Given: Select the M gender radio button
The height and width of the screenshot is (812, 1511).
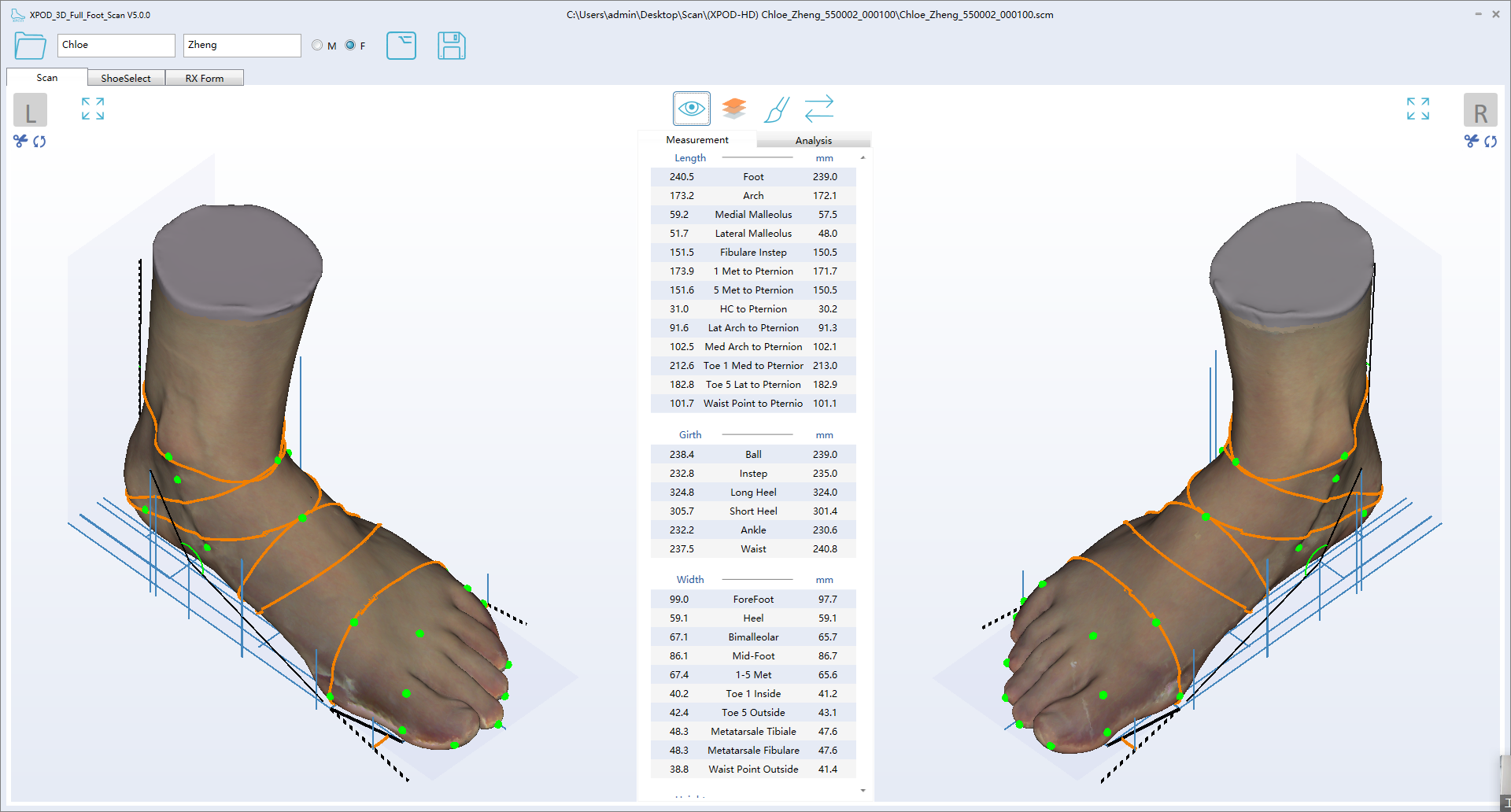Looking at the screenshot, I should [317, 45].
